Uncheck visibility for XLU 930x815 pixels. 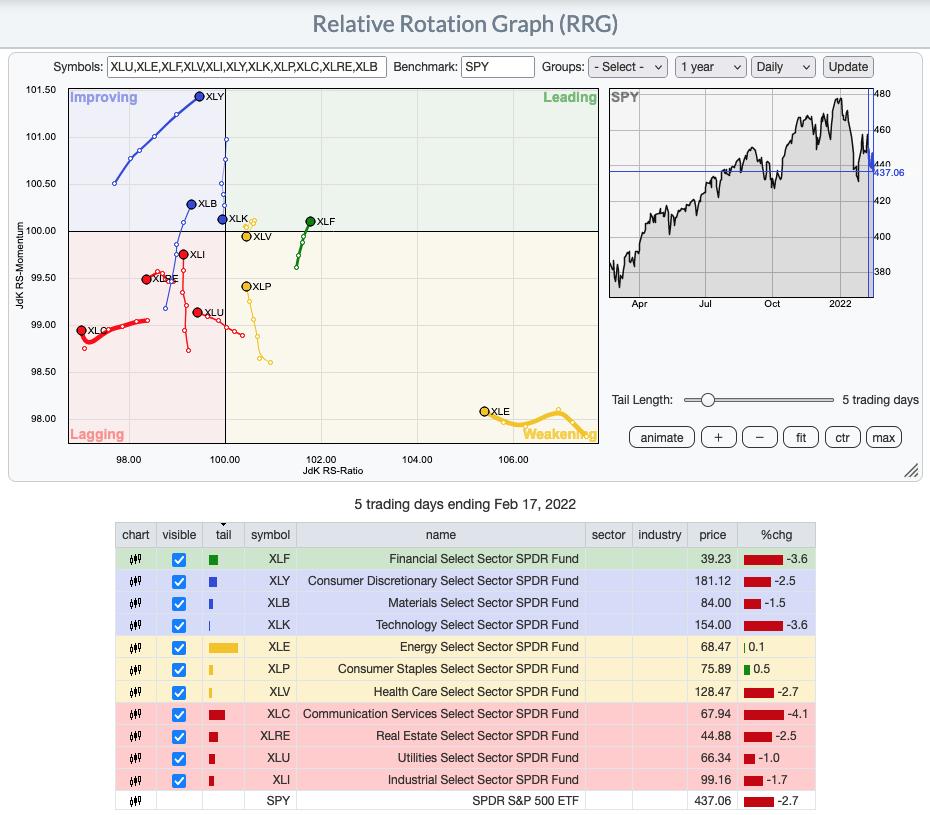(x=179, y=759)
